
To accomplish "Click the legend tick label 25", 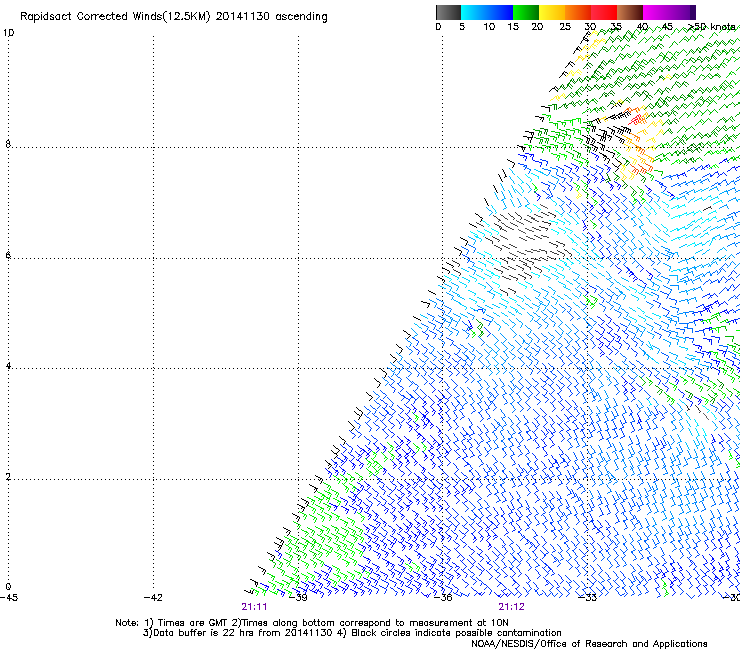I will coord(565,27).
